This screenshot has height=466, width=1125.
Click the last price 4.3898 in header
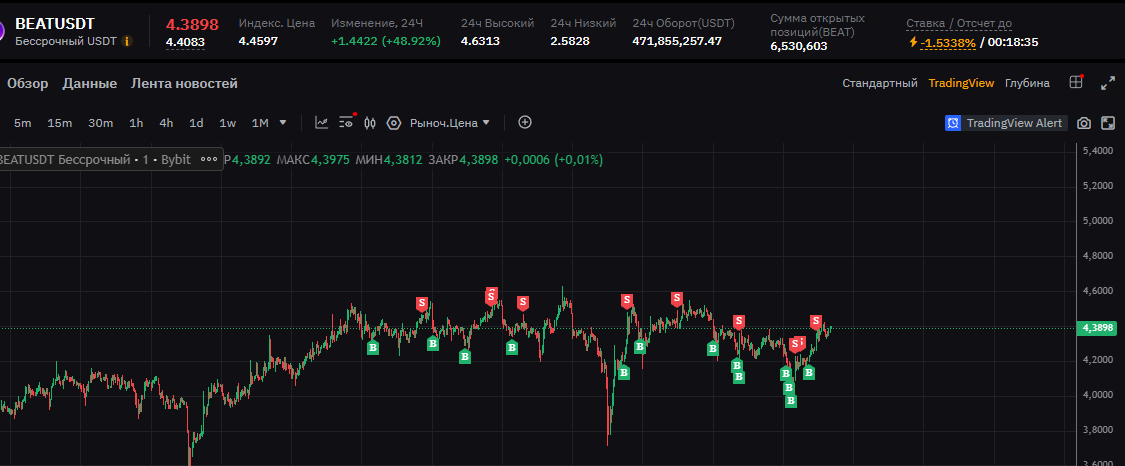pyautogui.click(x=192, y=24)
